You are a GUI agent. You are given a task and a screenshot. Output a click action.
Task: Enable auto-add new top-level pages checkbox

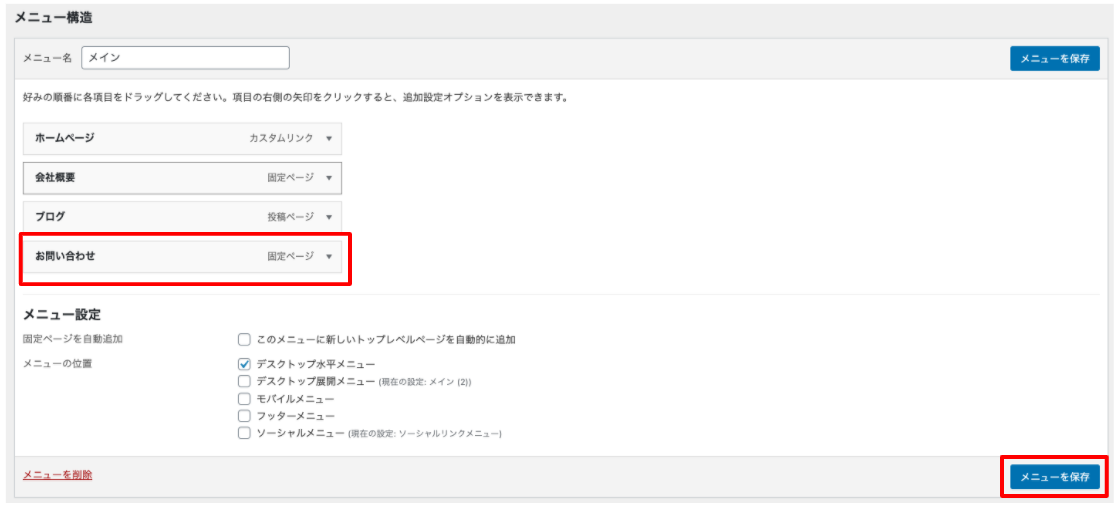coord(244,340)
